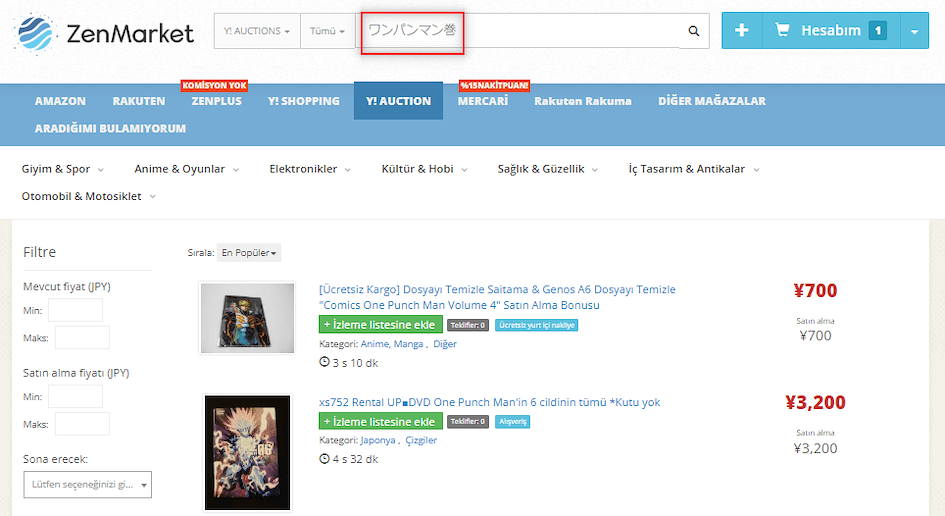945x516 pixels.
Task: Open the MERCARİ tab
Action: pyautogui.click(x=483, y=101)
